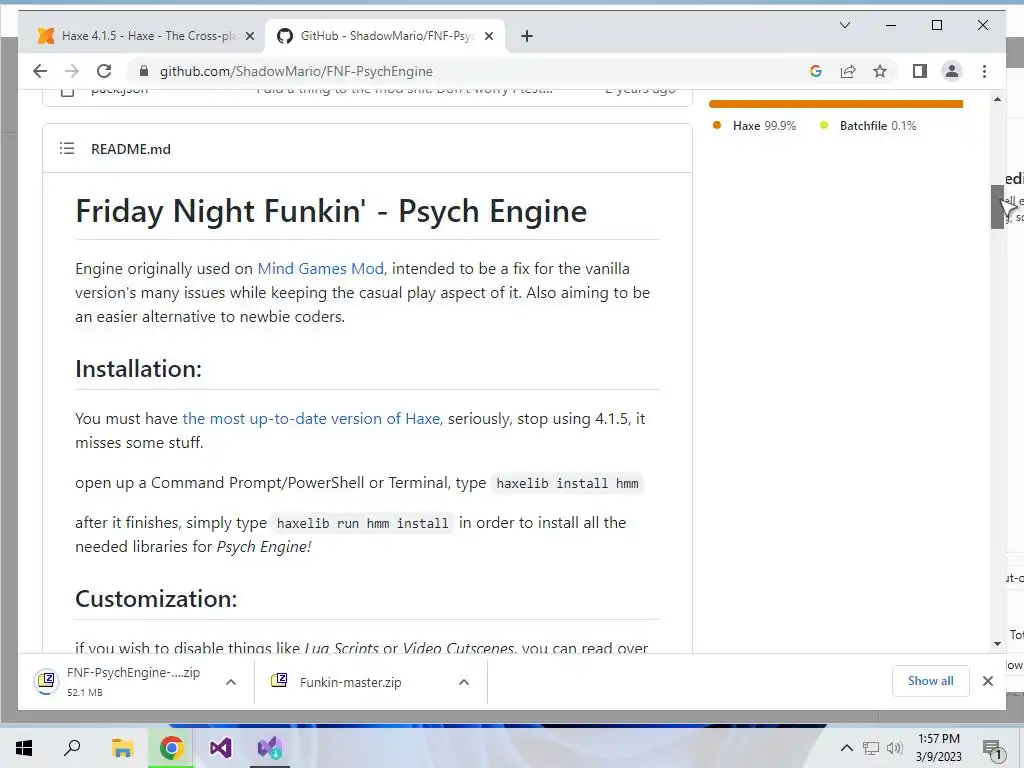Viewport: 1024px width, 768px height.
Task: Click the scrollbar up arrow
Action: click(997, 99)
